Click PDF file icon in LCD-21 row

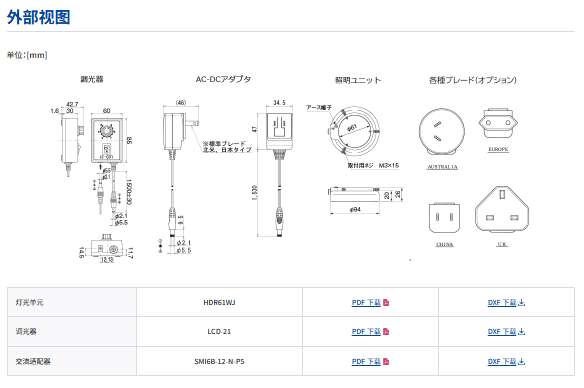386,331
